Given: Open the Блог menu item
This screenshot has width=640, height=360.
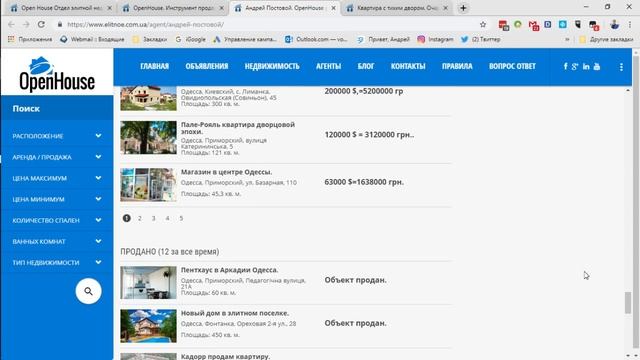Looking at the screenshot, I should pos(366,66).
